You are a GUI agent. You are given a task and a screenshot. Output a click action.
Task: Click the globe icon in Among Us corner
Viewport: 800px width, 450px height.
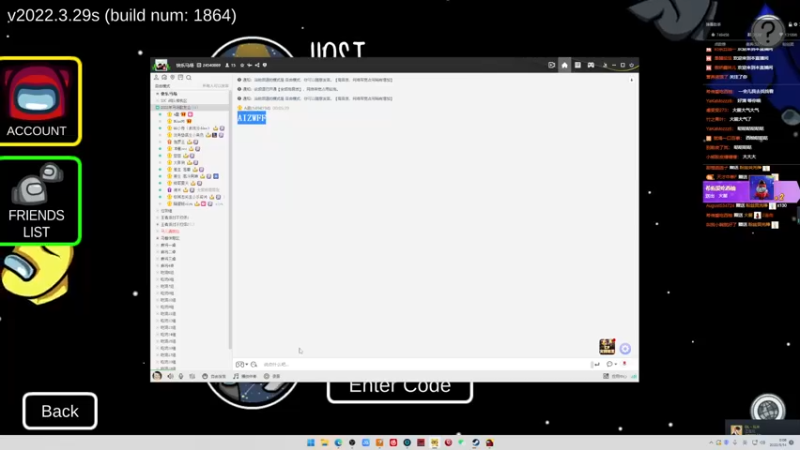768,409
